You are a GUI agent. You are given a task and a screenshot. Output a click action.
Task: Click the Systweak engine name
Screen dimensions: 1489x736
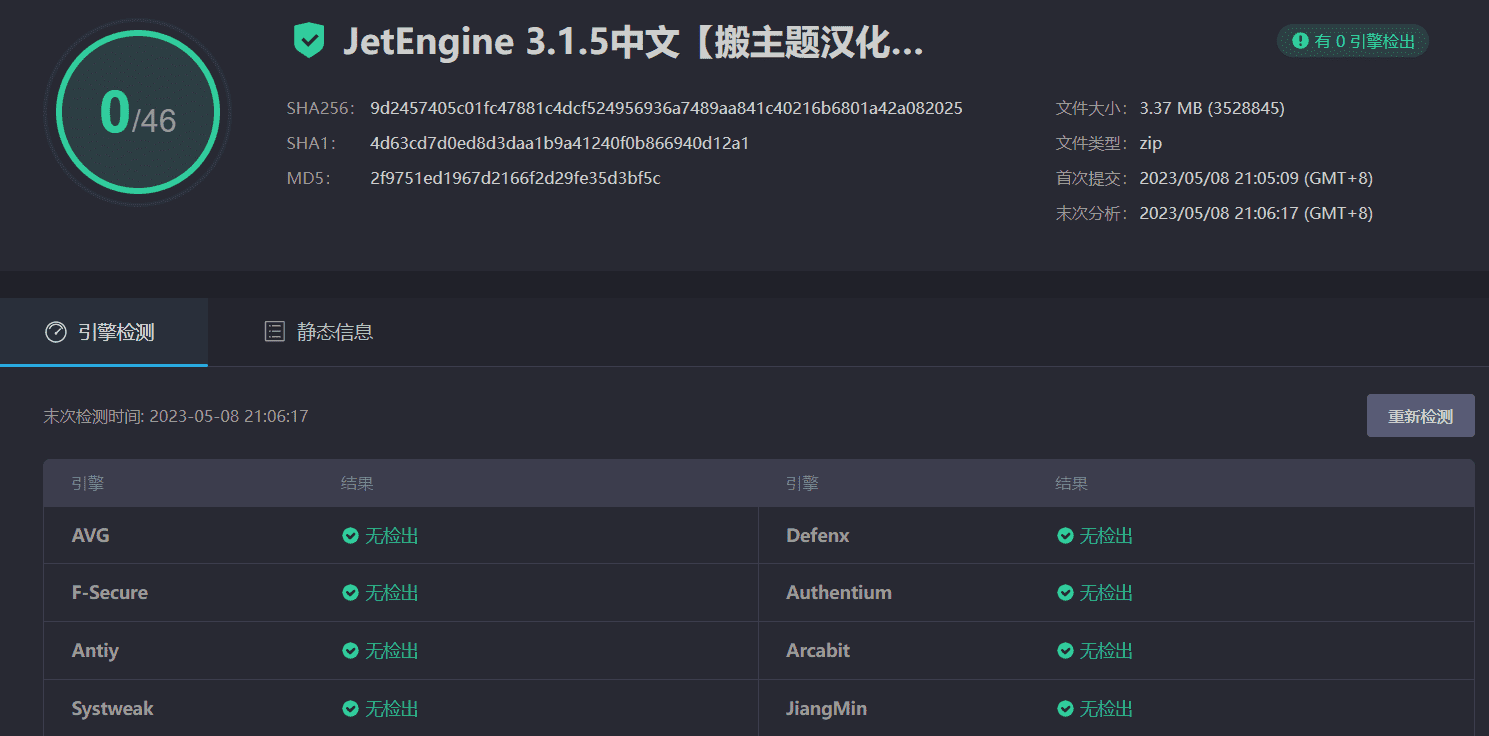coord(113,709)
